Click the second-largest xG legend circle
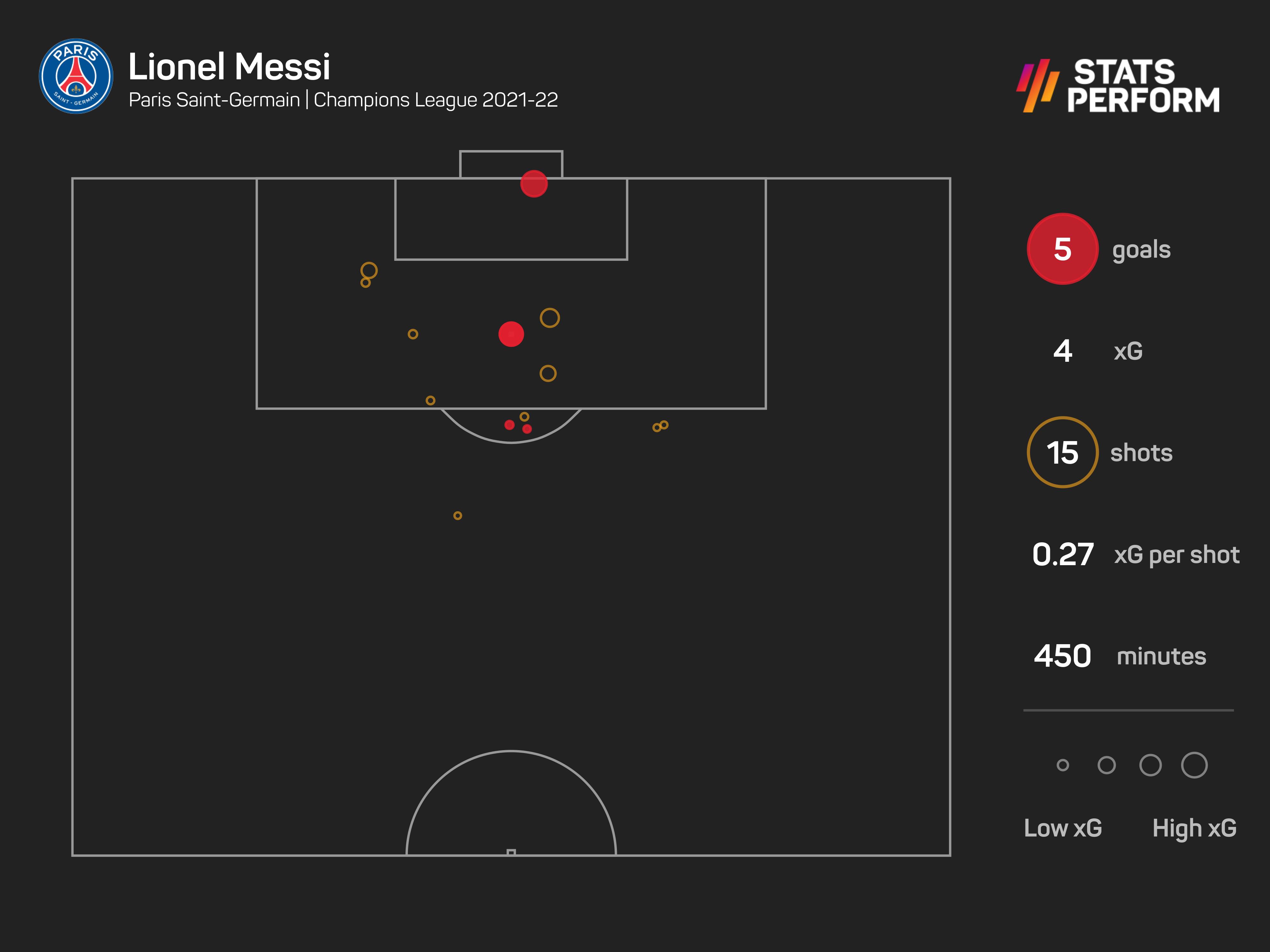Viewport: 1270px width, 952px height. click(x=1151, y=765)
